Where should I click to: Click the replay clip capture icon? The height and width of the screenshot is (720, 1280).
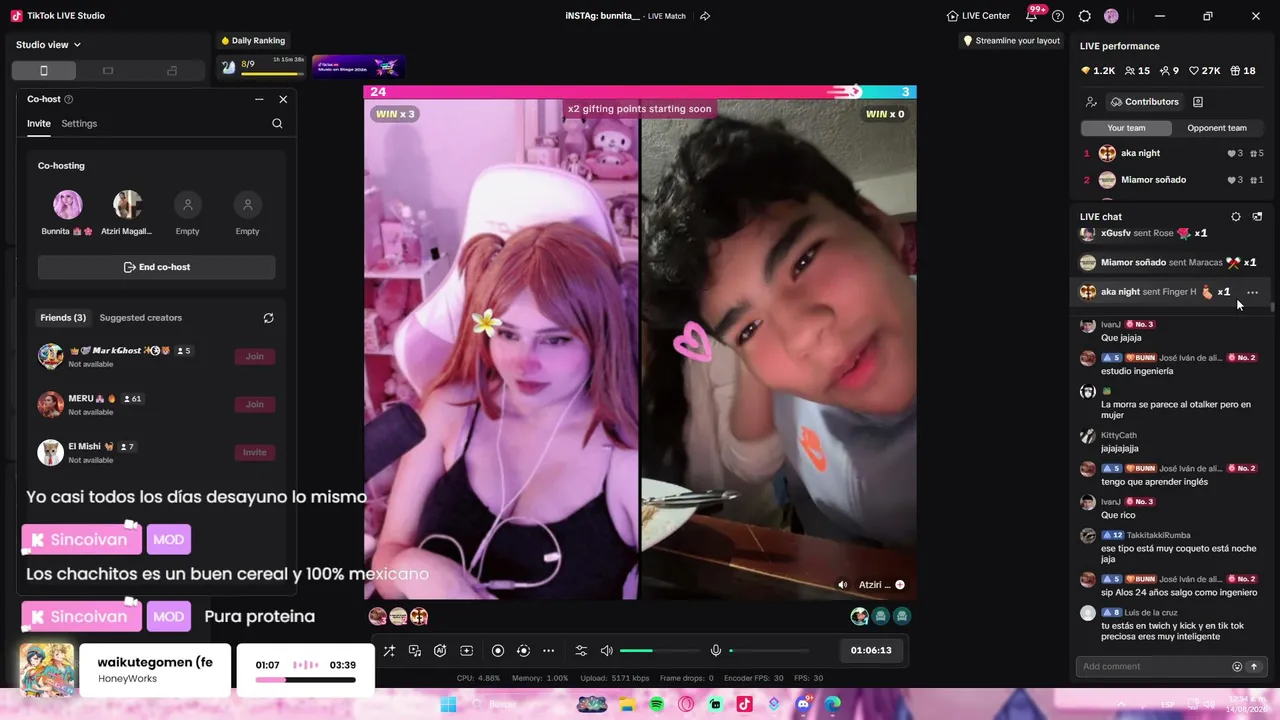tap(523, 651)
